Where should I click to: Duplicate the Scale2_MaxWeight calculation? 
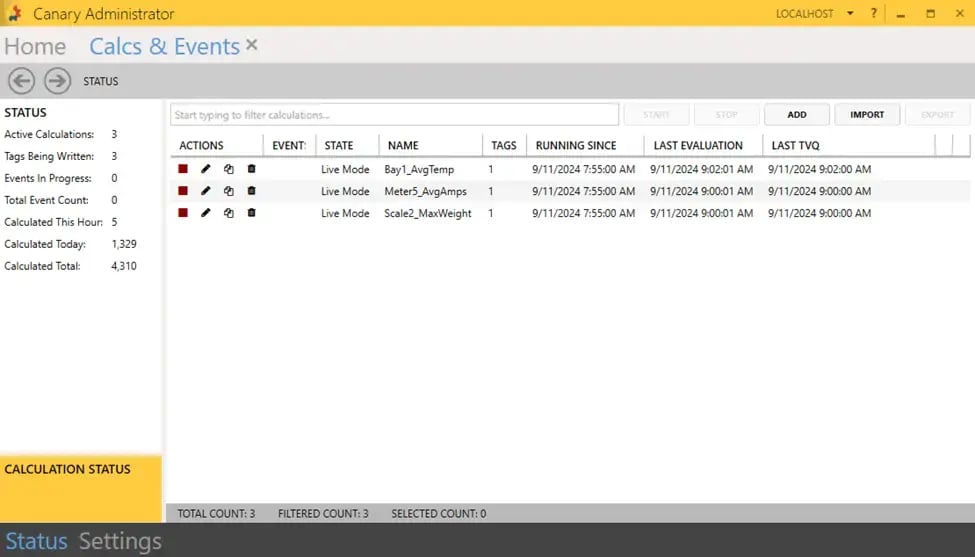[229, 213]
